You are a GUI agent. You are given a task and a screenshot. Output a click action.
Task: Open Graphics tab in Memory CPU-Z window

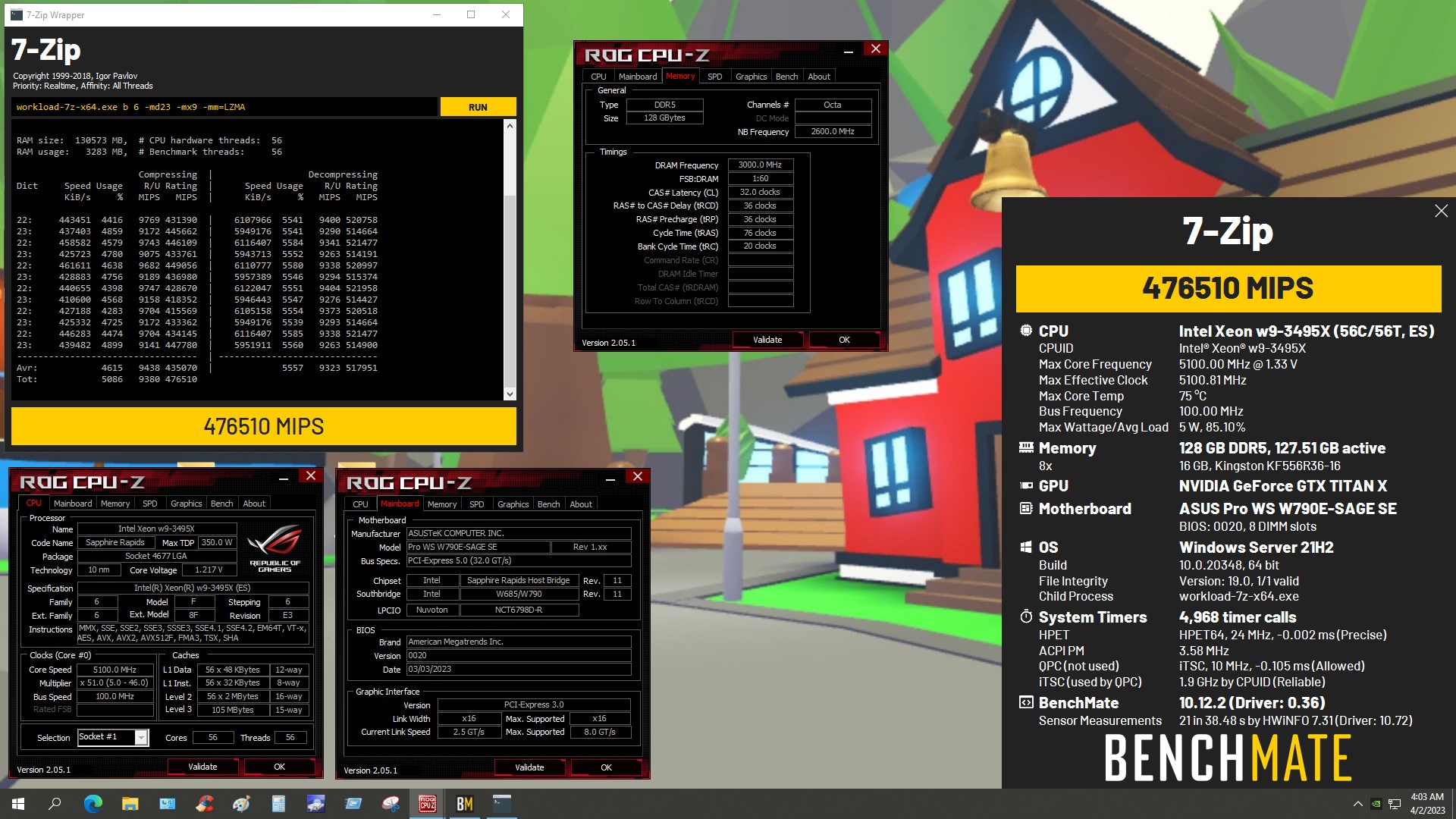click(751, 77)
